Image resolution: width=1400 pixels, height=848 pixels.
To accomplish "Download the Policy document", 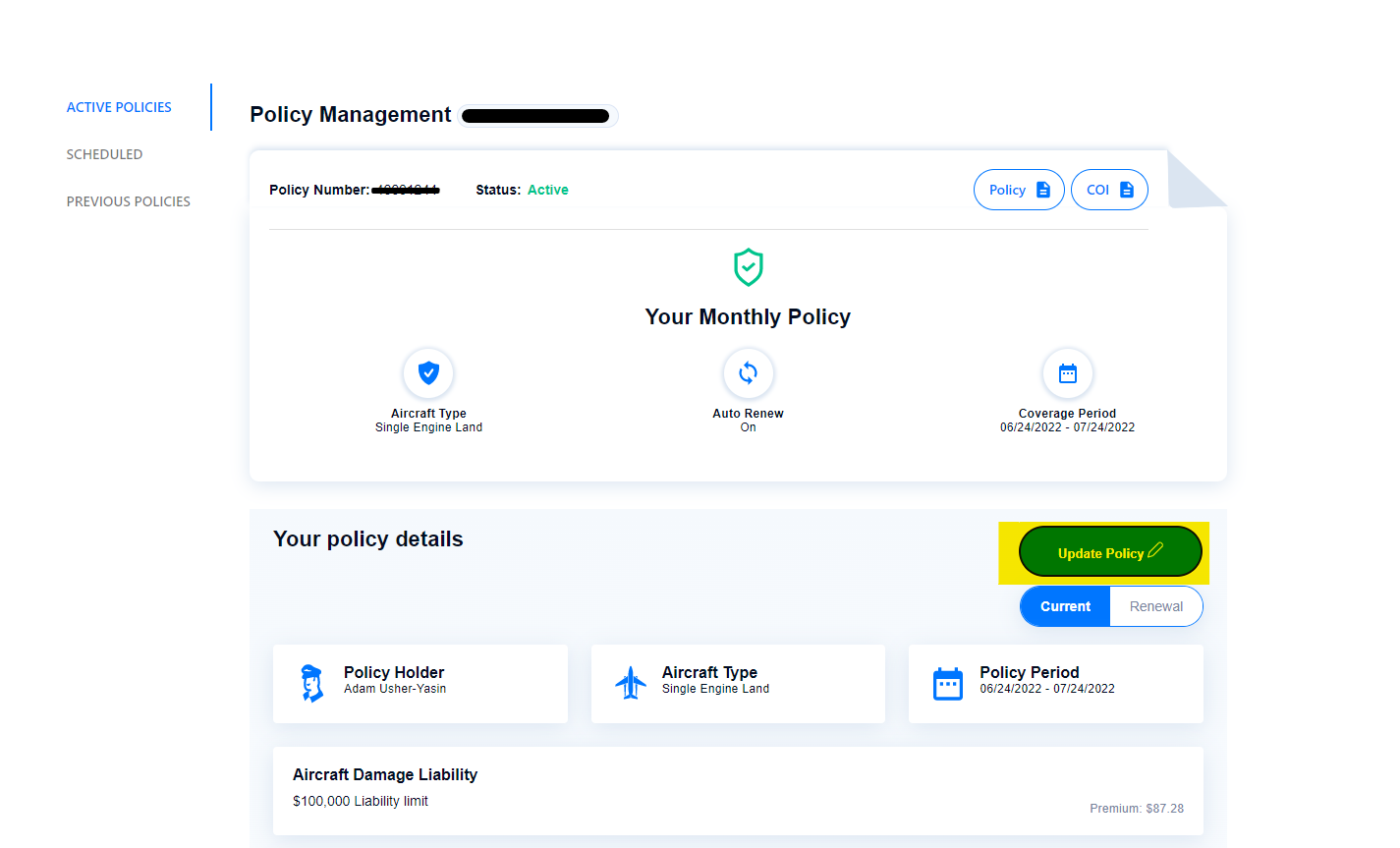I will 1019,190.
